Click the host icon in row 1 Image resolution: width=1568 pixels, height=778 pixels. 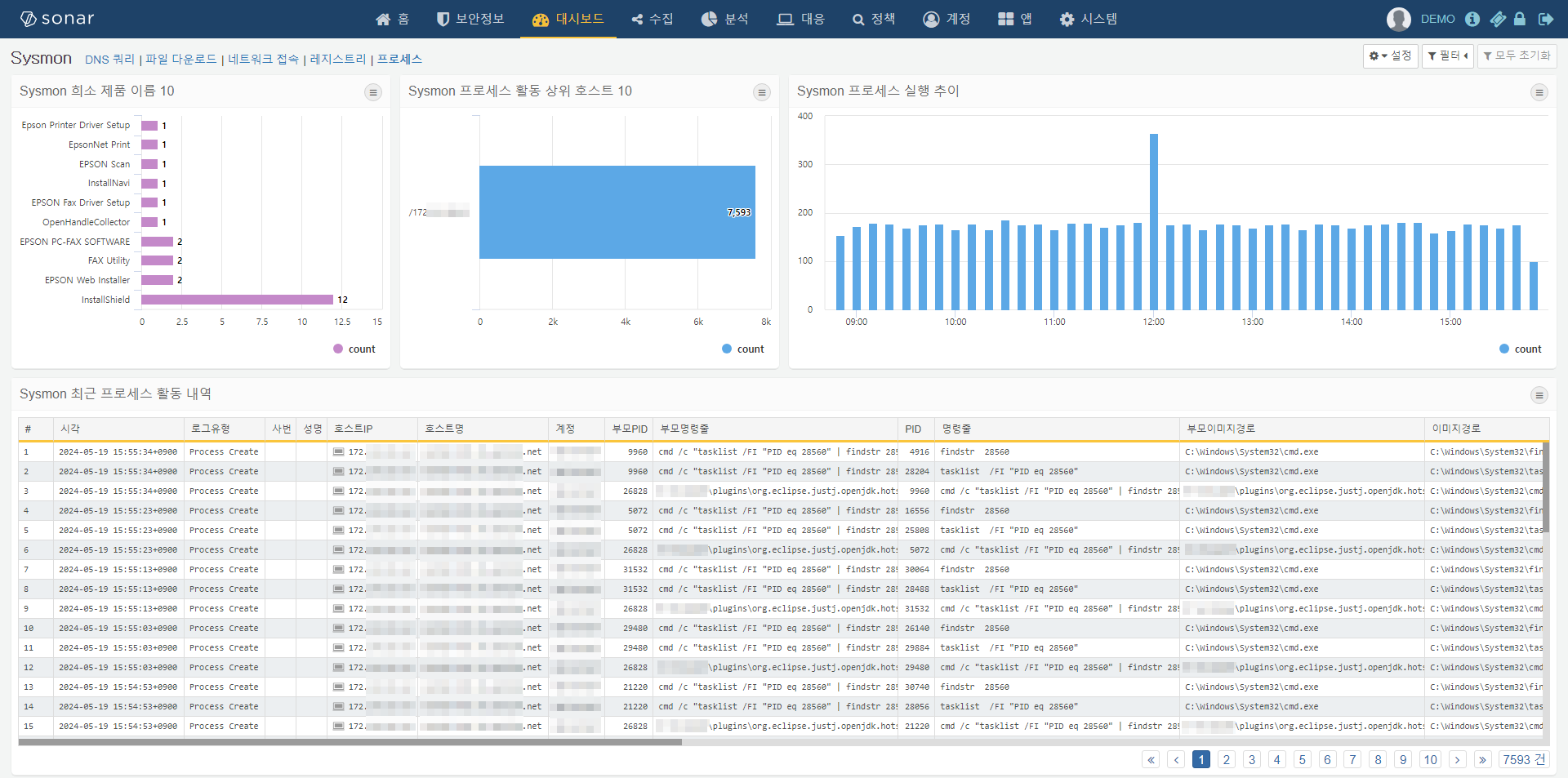[x=339, y=451]
